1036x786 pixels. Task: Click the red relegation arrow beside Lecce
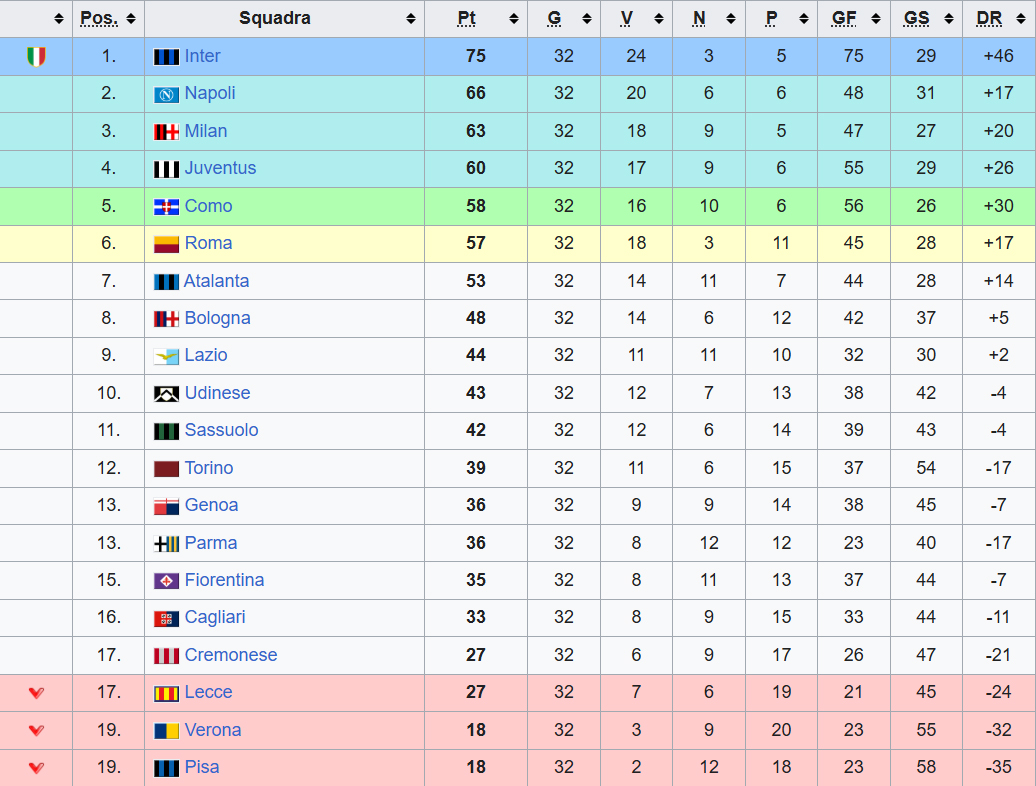click(36, 693)
